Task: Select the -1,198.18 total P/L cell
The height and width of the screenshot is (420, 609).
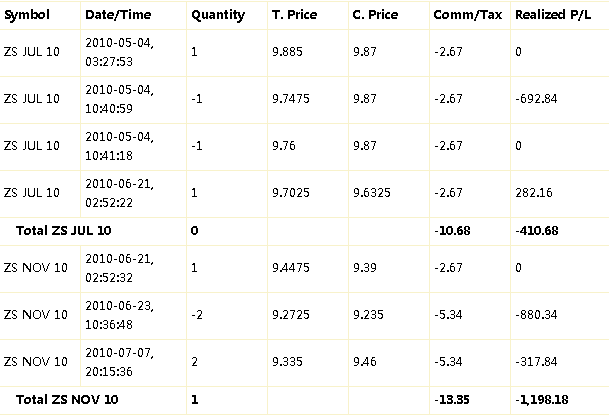Action: pos(541,400)
